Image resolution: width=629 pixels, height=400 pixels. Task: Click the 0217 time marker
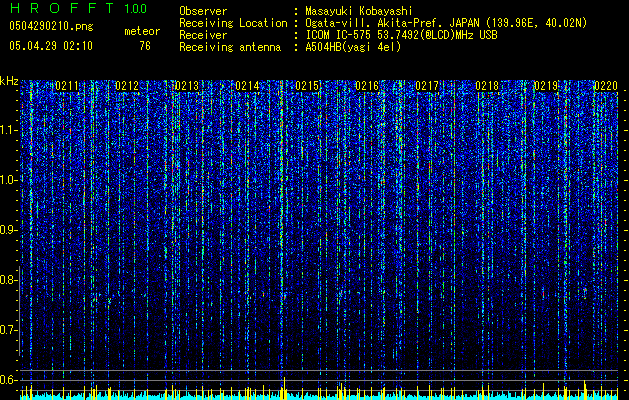[427, 86]
